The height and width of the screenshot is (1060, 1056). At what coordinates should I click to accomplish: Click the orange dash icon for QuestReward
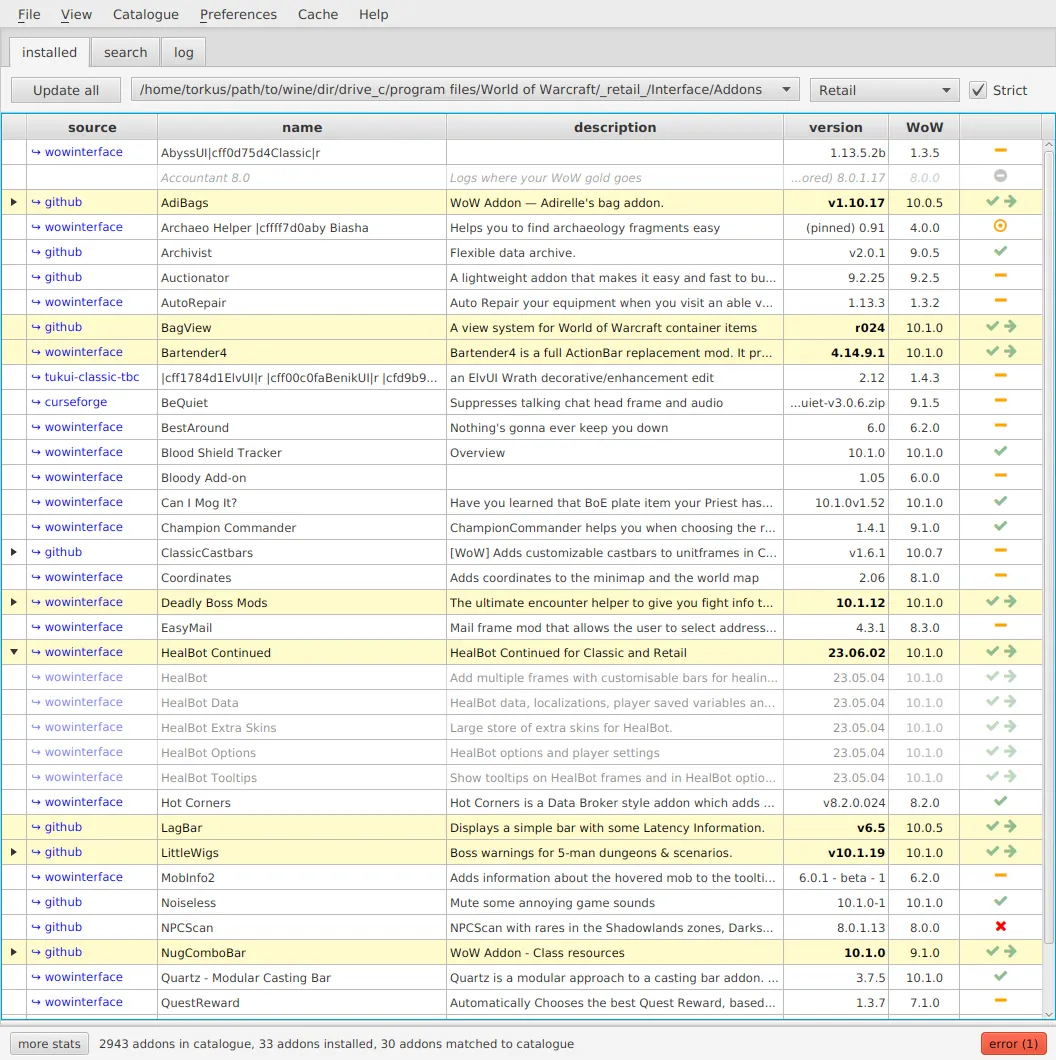[x=1001, y=1001]
